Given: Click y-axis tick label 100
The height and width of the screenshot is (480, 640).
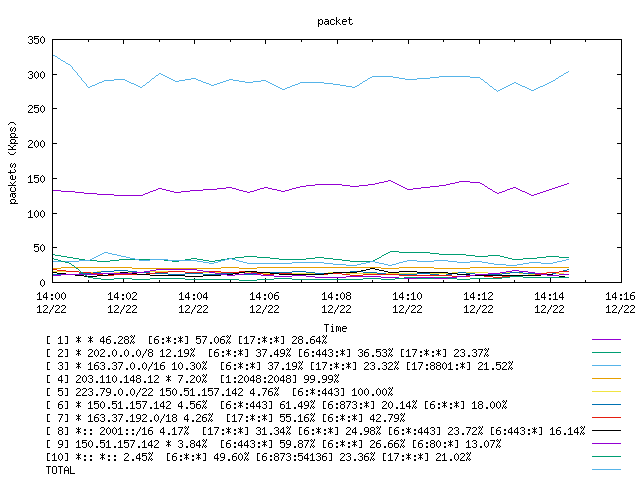Looking at the screenshot, I should click(36, 213).
